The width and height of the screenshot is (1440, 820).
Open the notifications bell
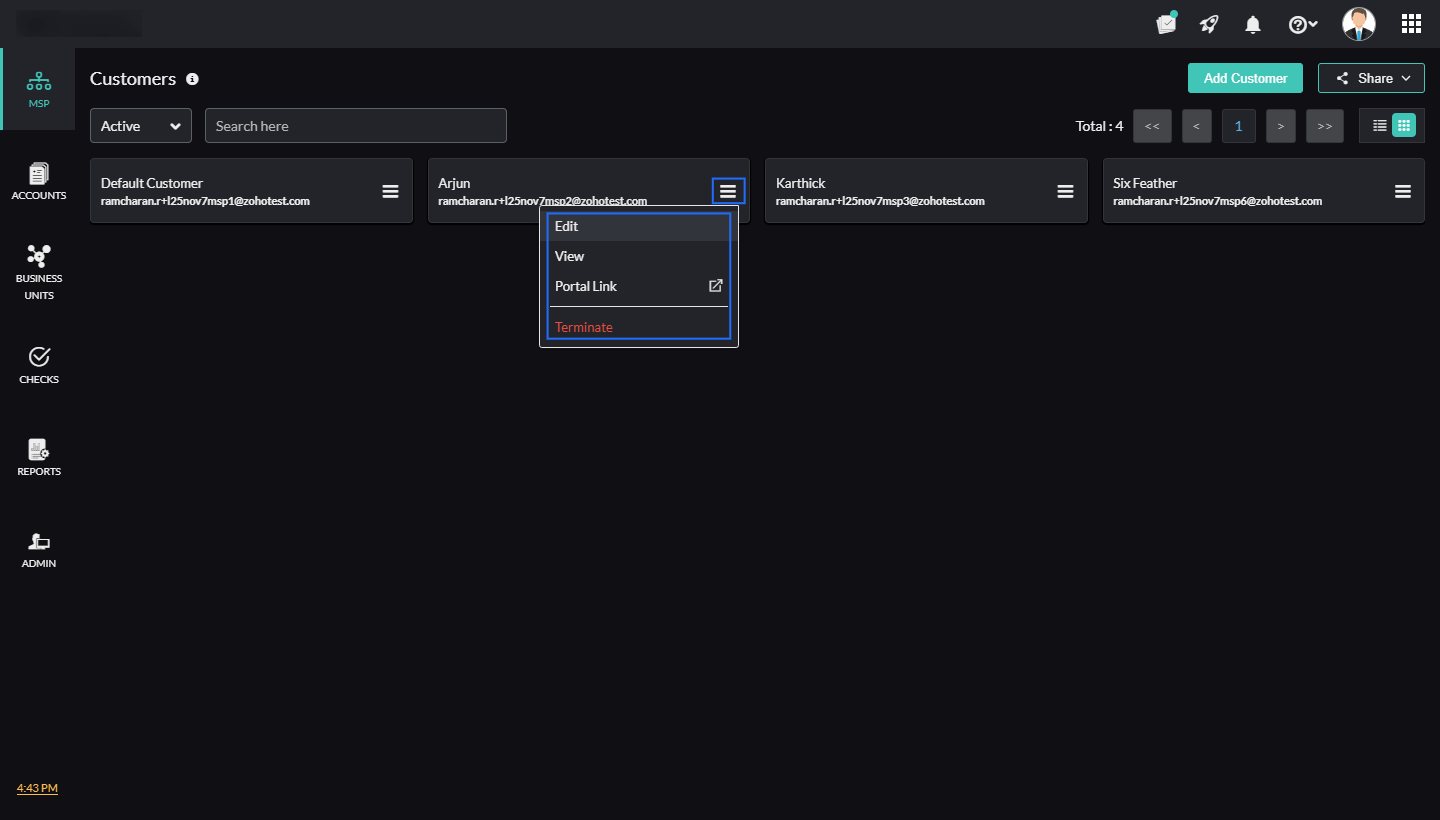(1252, 23)
